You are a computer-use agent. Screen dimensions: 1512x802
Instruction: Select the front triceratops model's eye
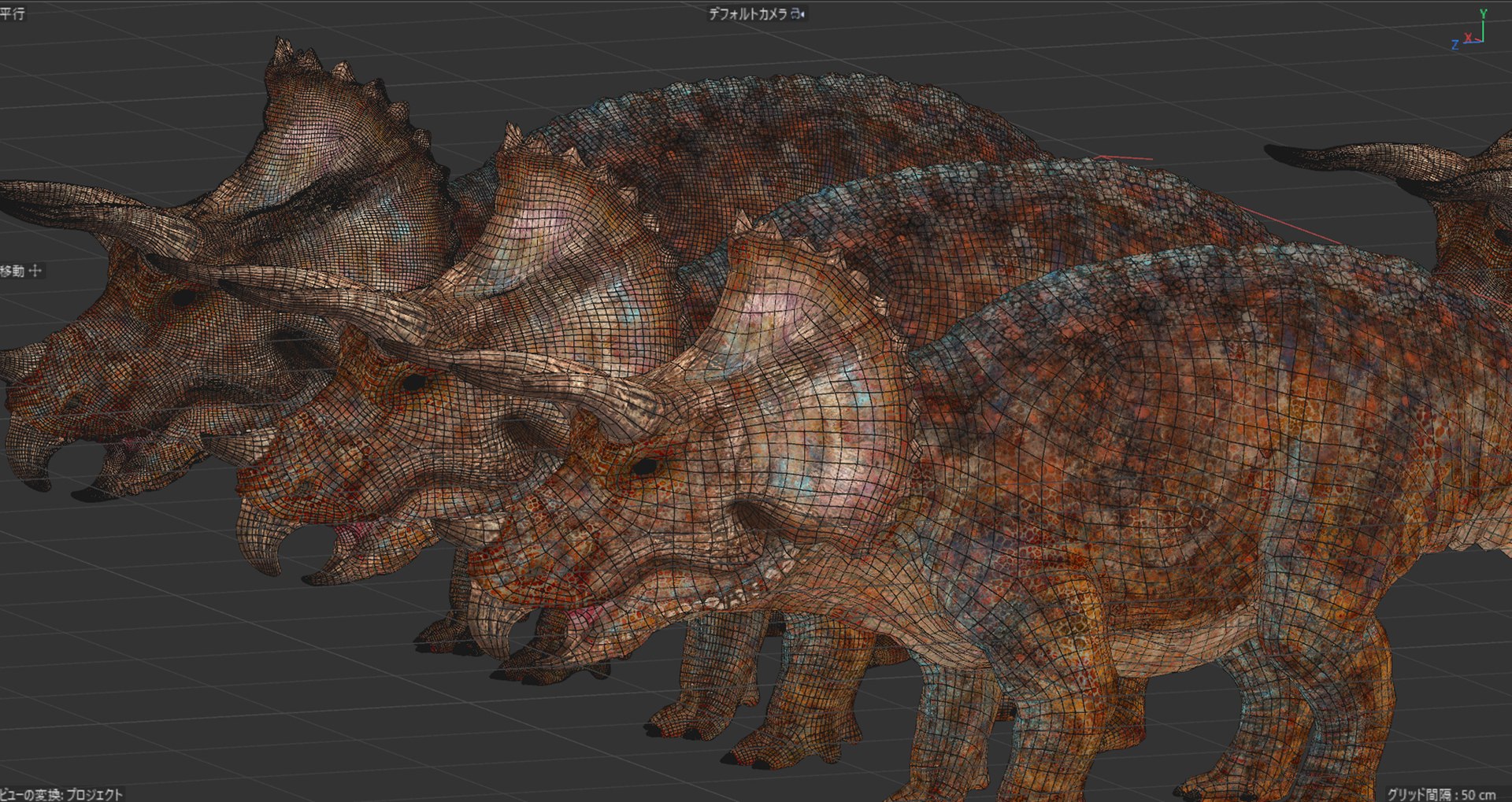click(x=644, y=467)
